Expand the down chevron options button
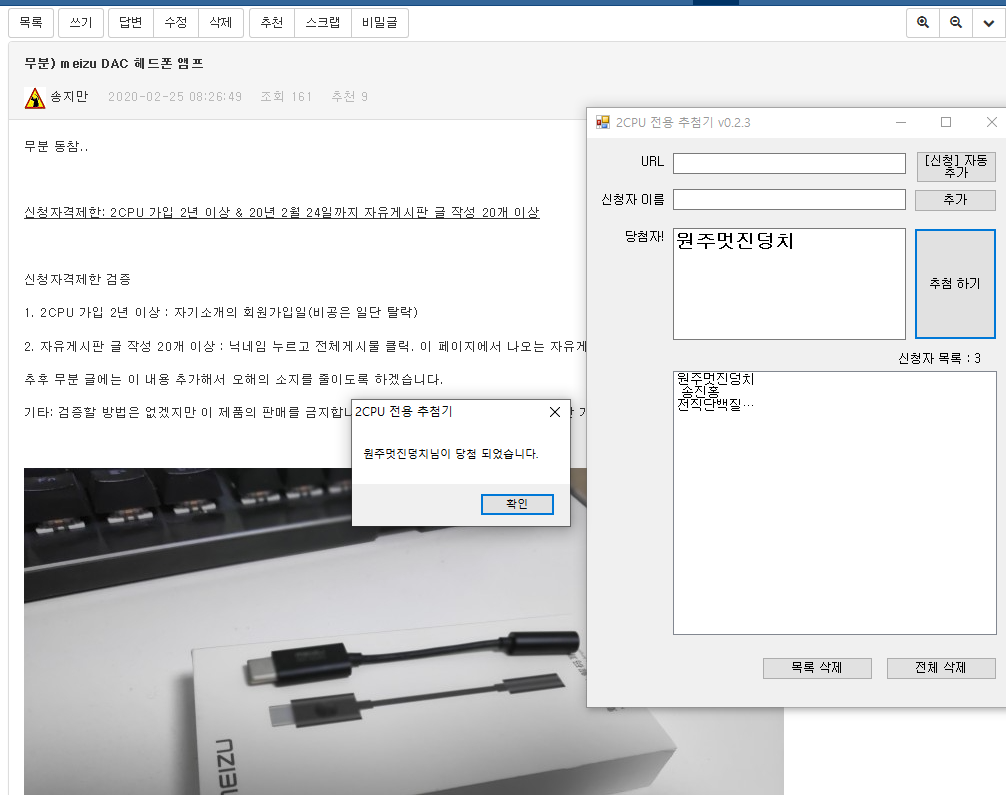Image resolution: width=1006 pixels, height=795 pixels. coord(989,22)
